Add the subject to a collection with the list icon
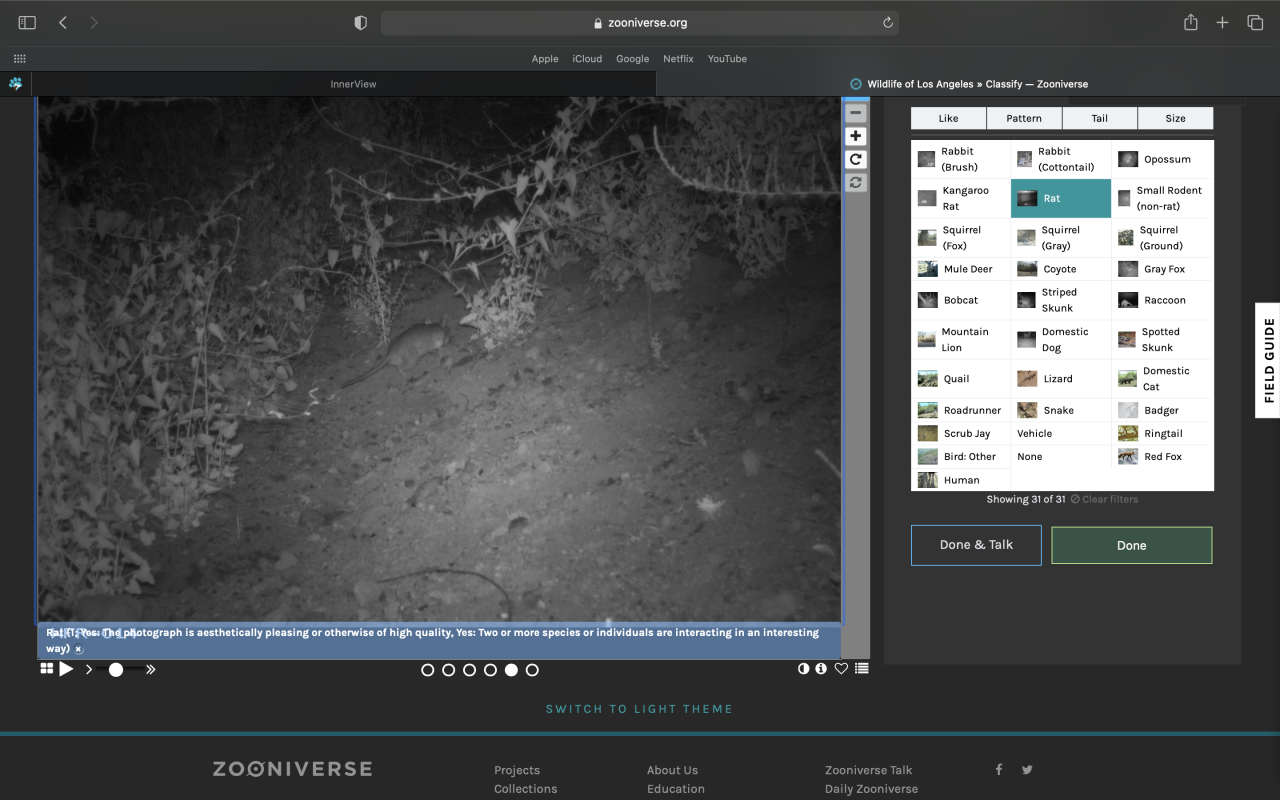Image resolution: width=1280 pixels, height=800 pixels. click(x=861, y=669)
